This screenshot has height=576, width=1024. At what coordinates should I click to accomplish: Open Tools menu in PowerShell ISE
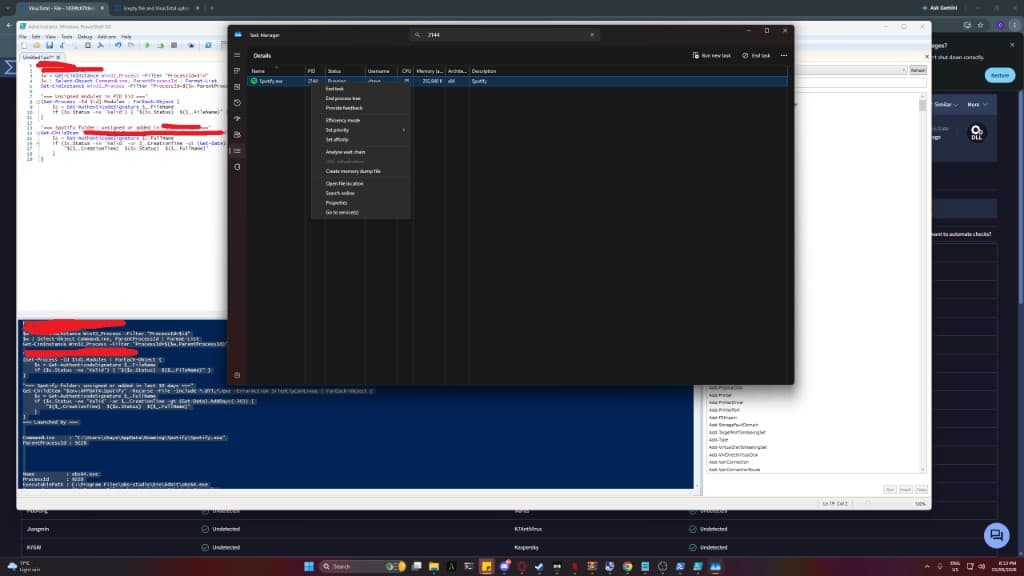67,37
